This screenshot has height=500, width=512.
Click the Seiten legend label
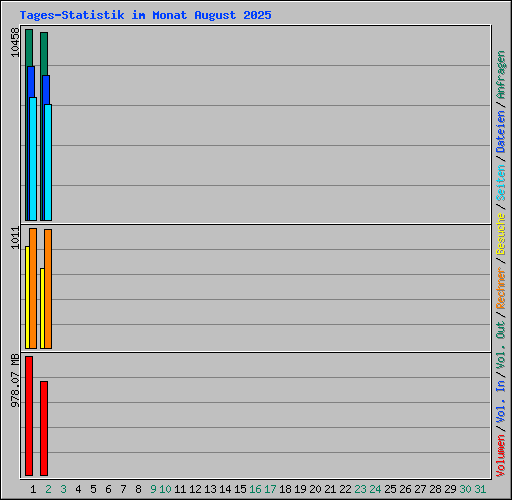point(500,183)
